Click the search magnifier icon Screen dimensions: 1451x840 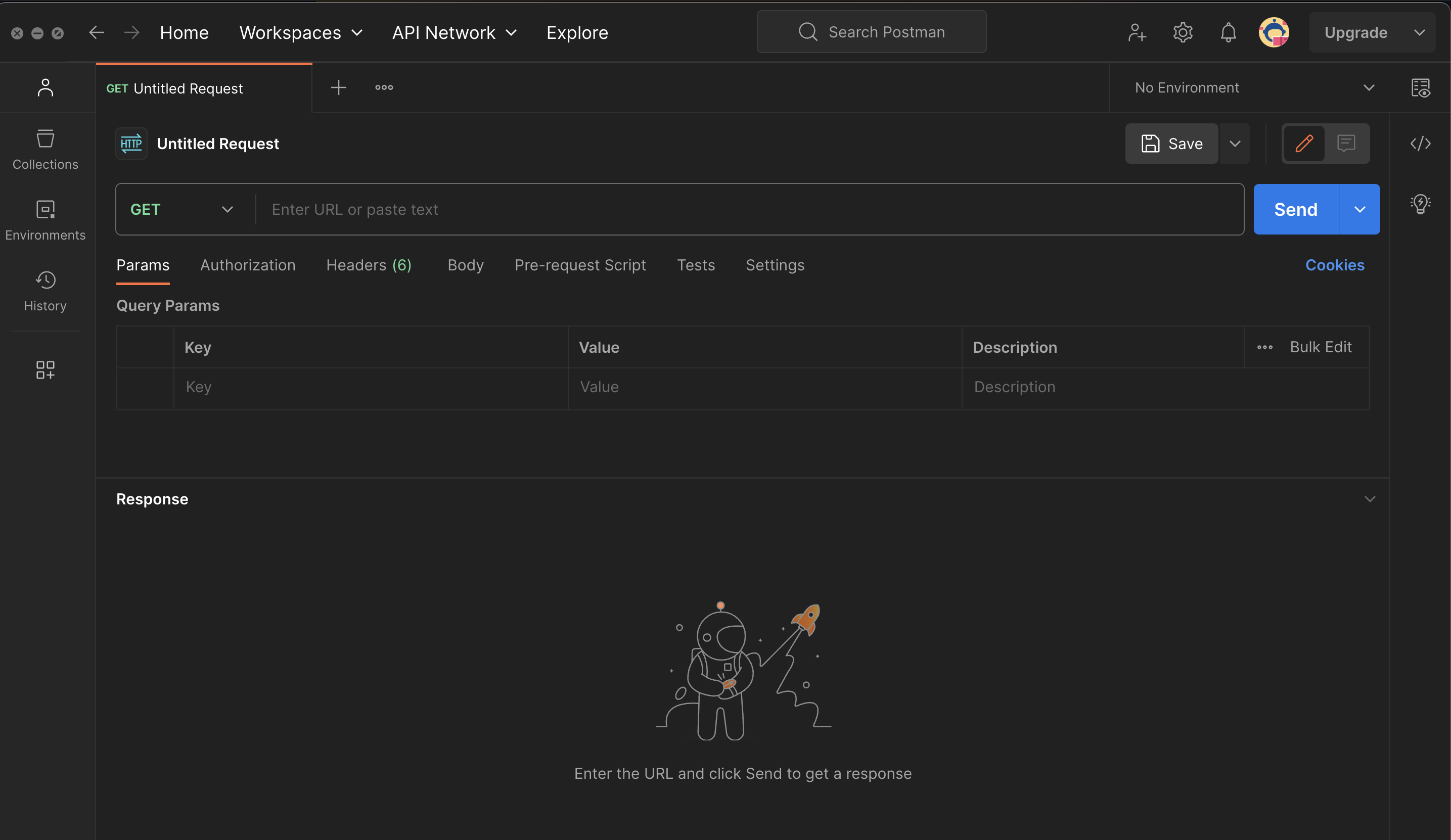(x=808, y=32)
